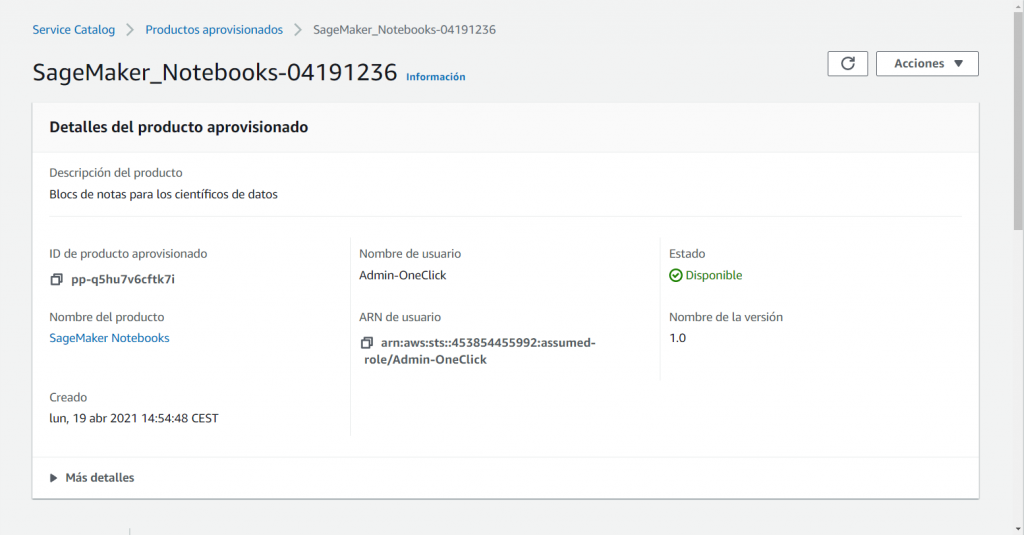This screenshot has height=535, width=1024.
Task: Click the Nombre de la versión label
Action: tap(726, 317)
